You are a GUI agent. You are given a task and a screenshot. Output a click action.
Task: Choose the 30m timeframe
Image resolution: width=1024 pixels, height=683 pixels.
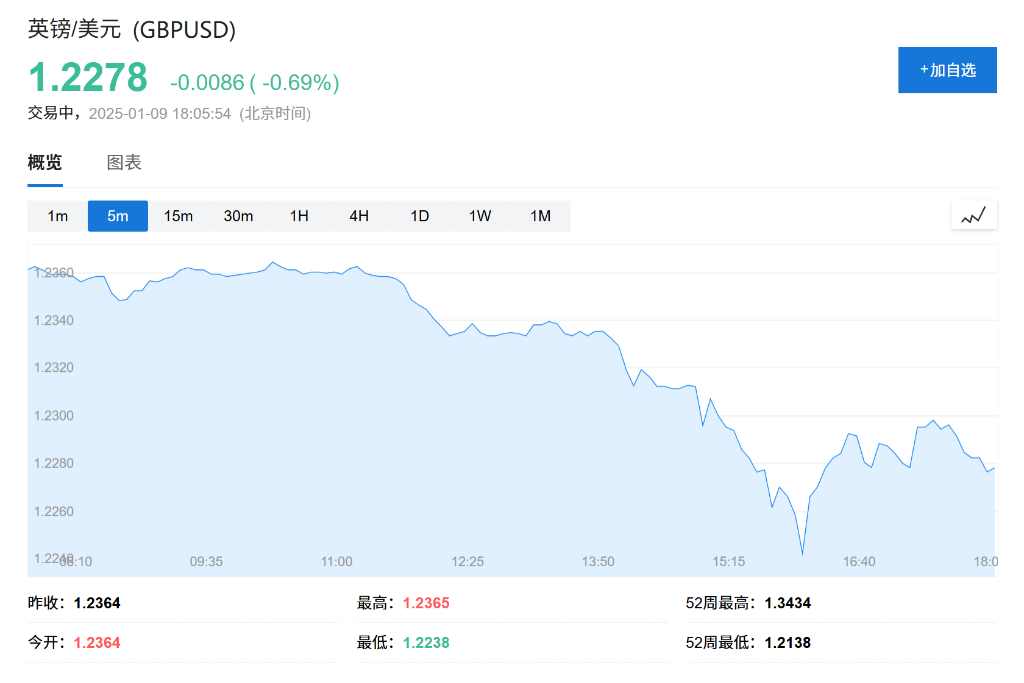238,216
